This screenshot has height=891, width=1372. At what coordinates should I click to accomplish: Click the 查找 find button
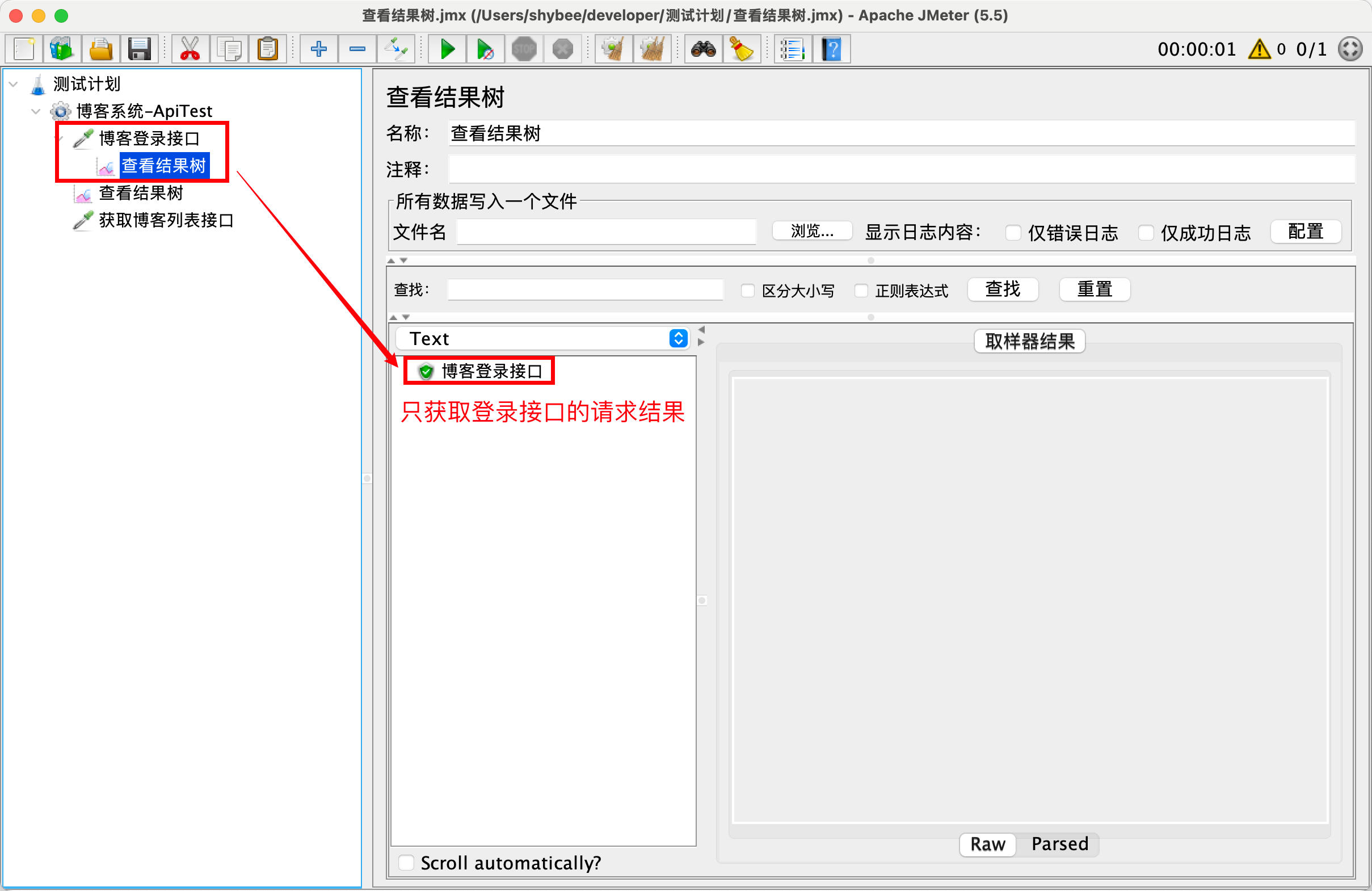1003,289
